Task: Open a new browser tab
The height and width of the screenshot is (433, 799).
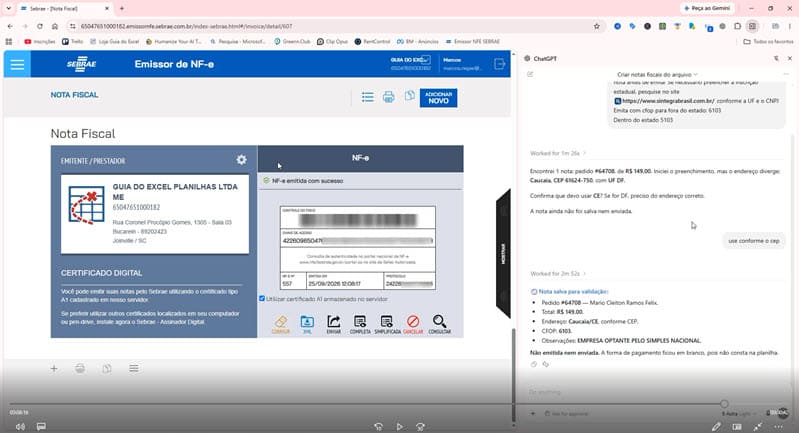Action: pos(122,9)
